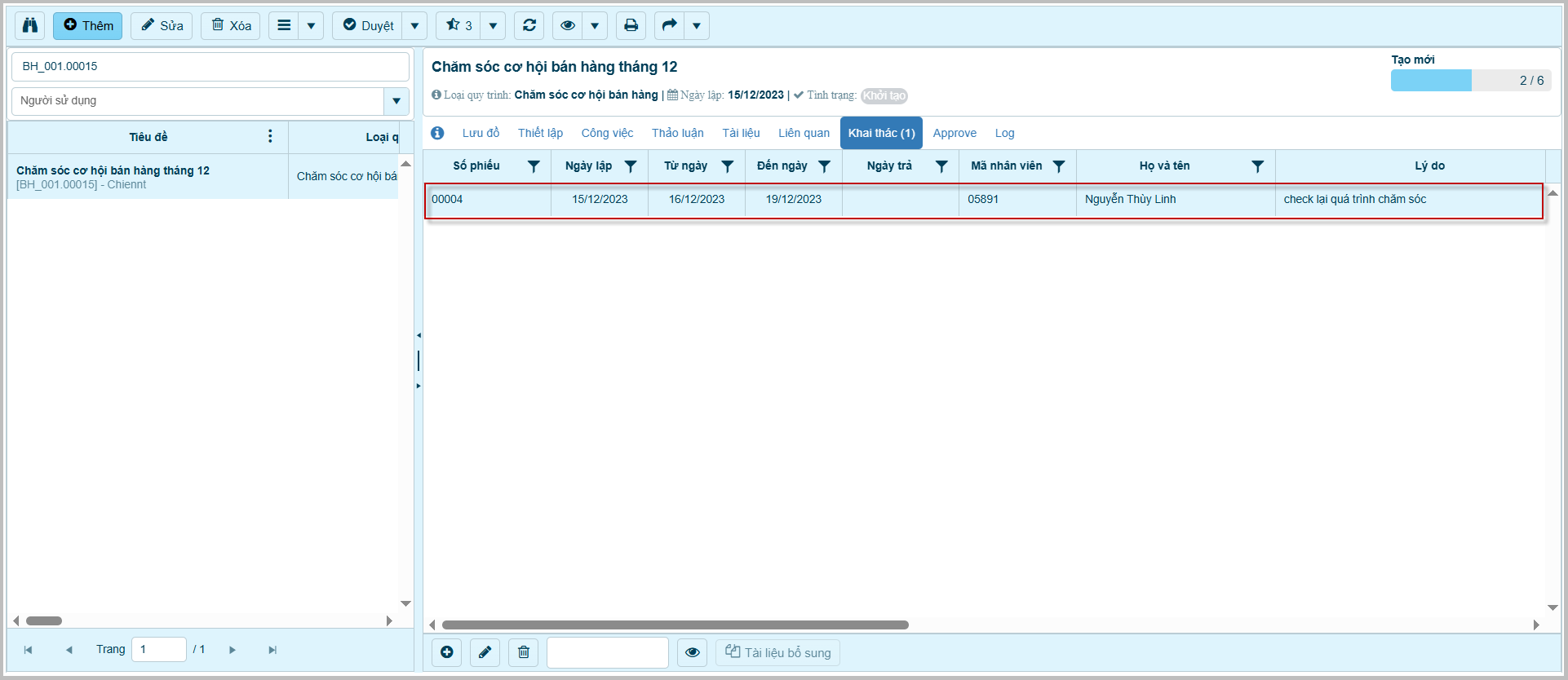Click the pencil edit icon at bottom
The width and height of the screenshot is (1568, 680).
[x=485, y=652]
